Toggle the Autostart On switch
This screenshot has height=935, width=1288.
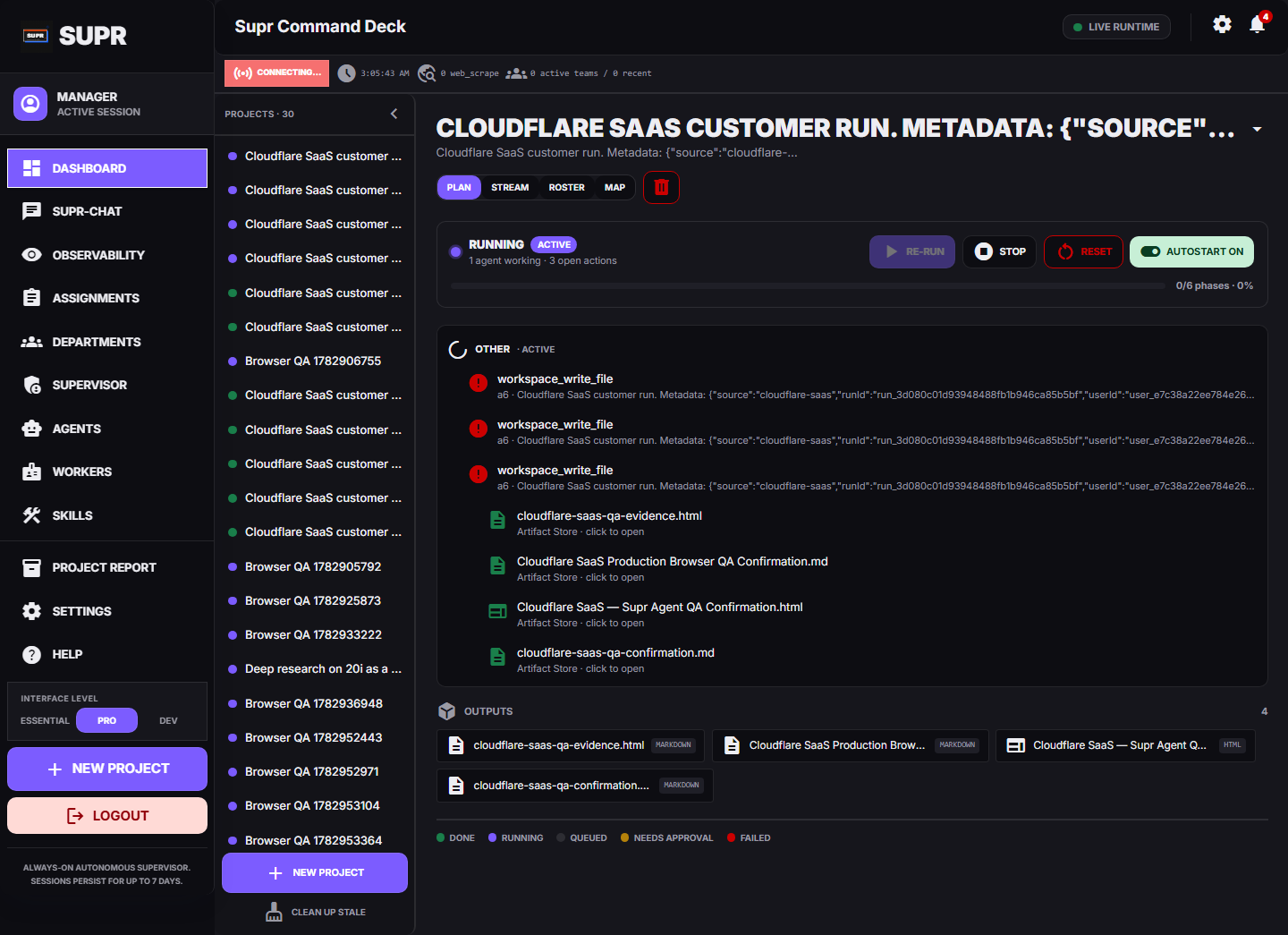[1191, 251]
